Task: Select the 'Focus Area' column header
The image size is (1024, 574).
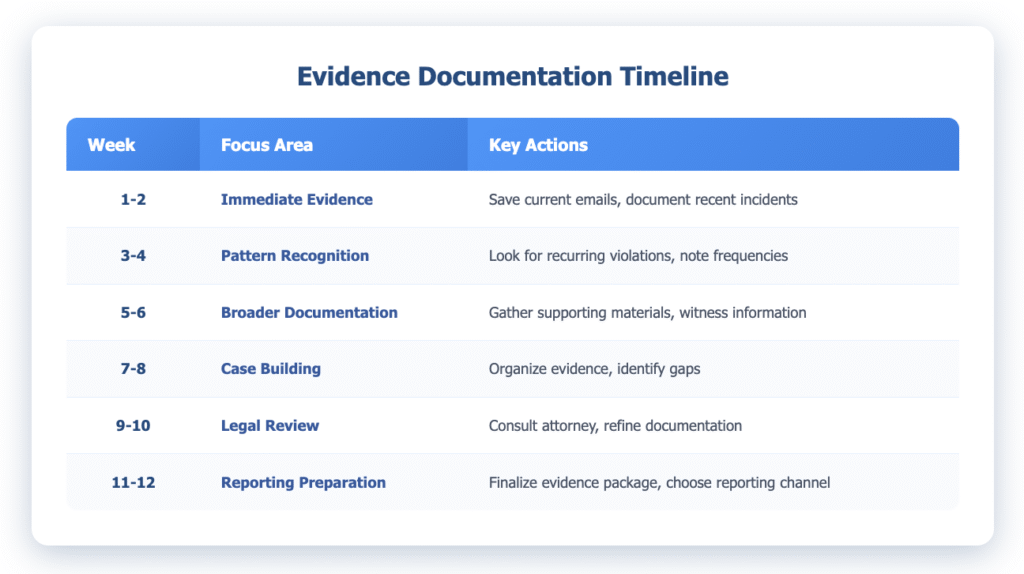Action: pyautogui.click(x=334, y=144)
